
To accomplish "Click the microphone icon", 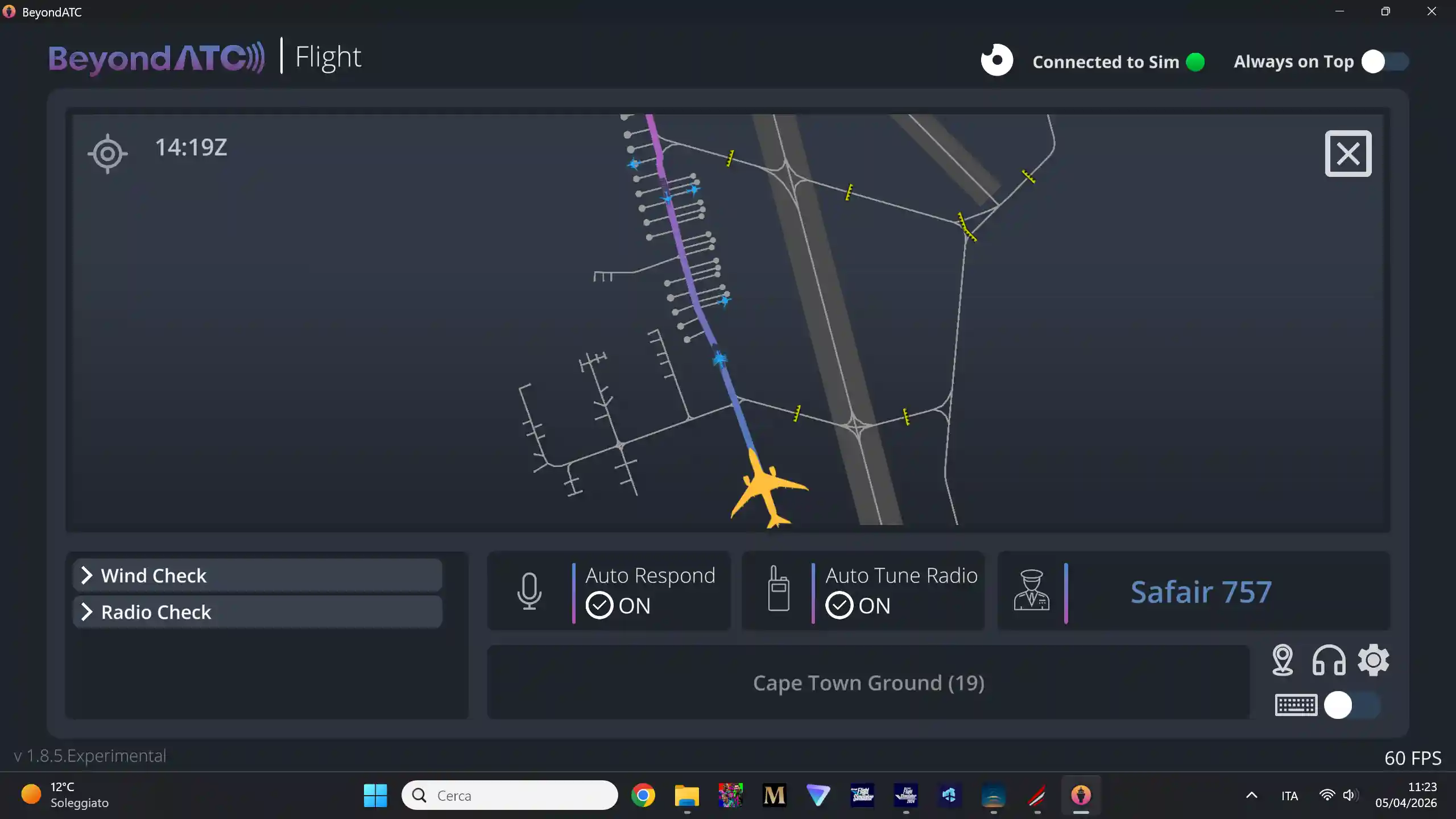I will click(529, 591).
